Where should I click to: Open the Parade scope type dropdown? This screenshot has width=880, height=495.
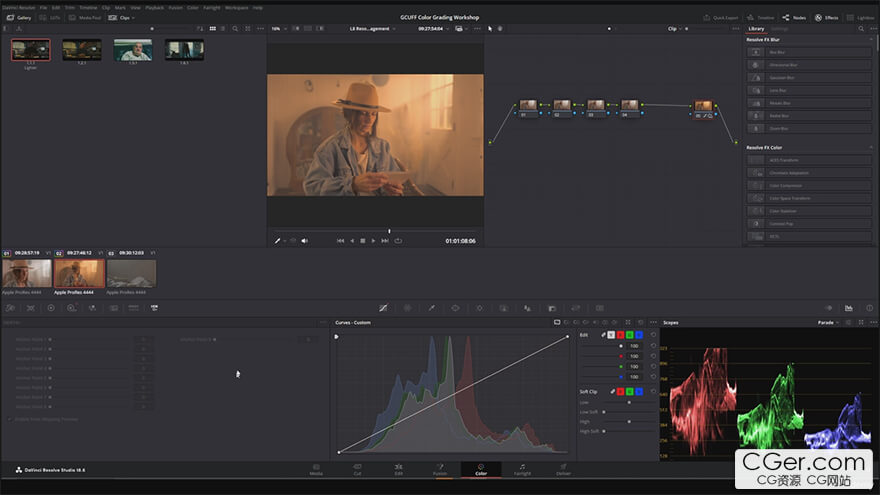[828, 323]
